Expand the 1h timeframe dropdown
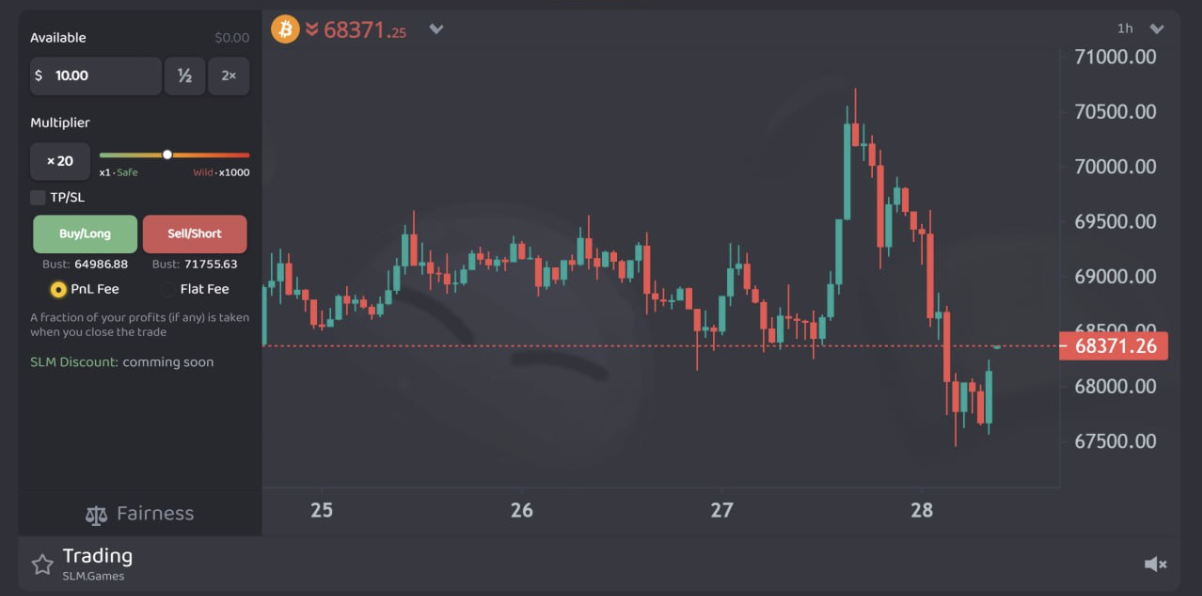1202x596 pixels. pos(1157,29)
